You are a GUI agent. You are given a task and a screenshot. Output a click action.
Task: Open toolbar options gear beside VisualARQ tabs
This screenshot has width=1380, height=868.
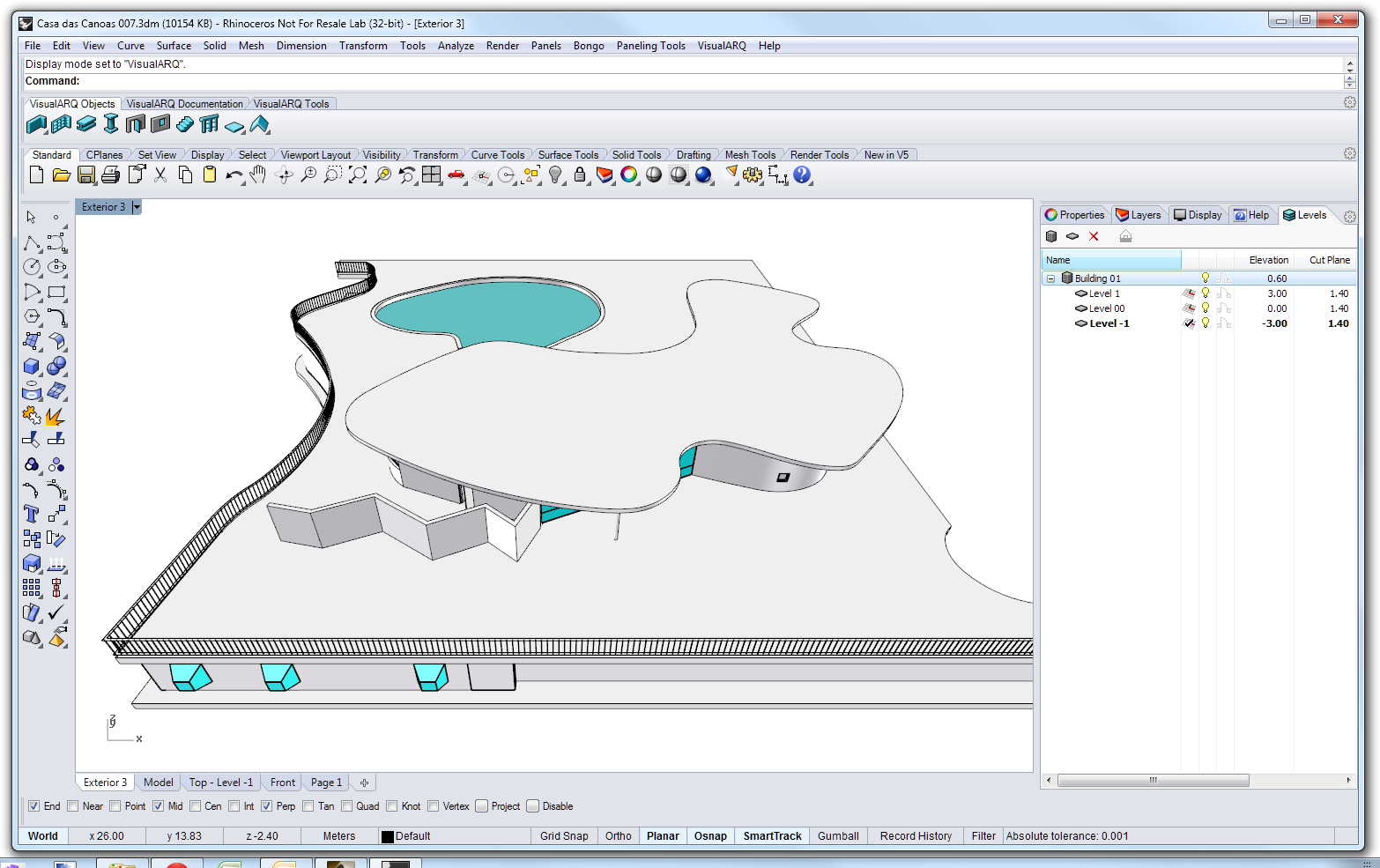(x=1349, y=103)
